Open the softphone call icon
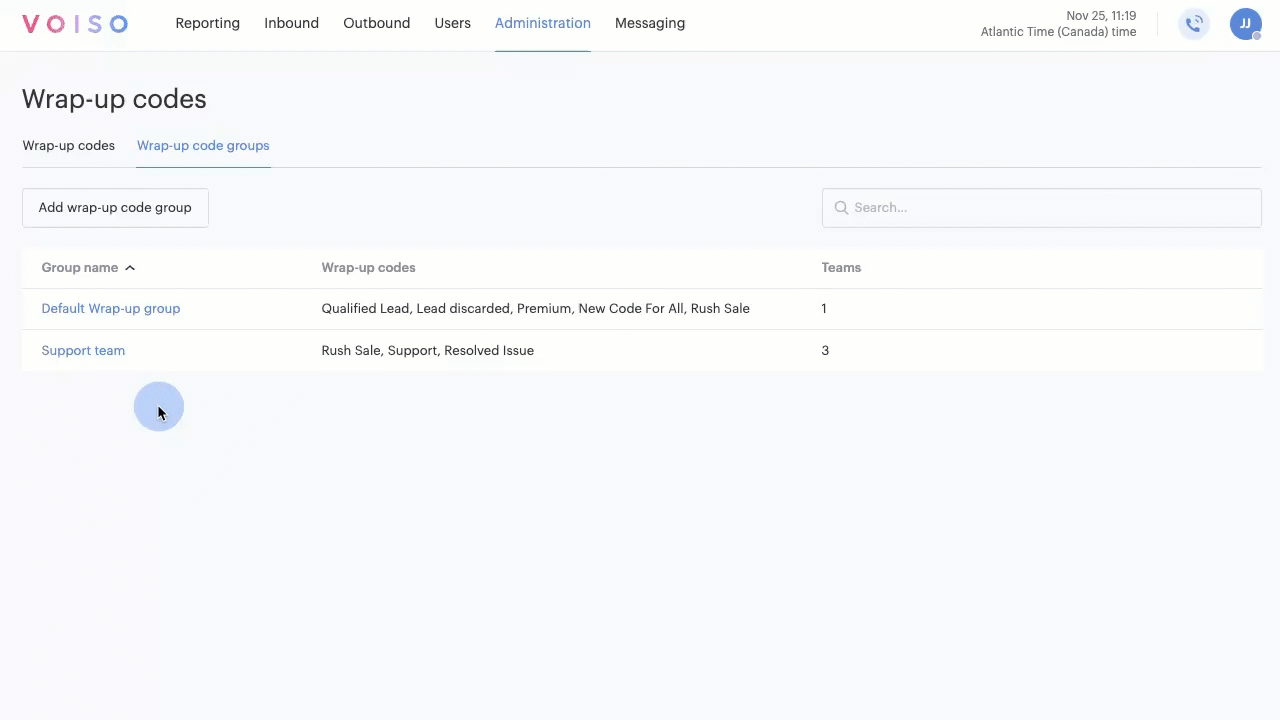Image resolution: width=1280 pixels, height=720 pixels. (x=1193, y=24)
